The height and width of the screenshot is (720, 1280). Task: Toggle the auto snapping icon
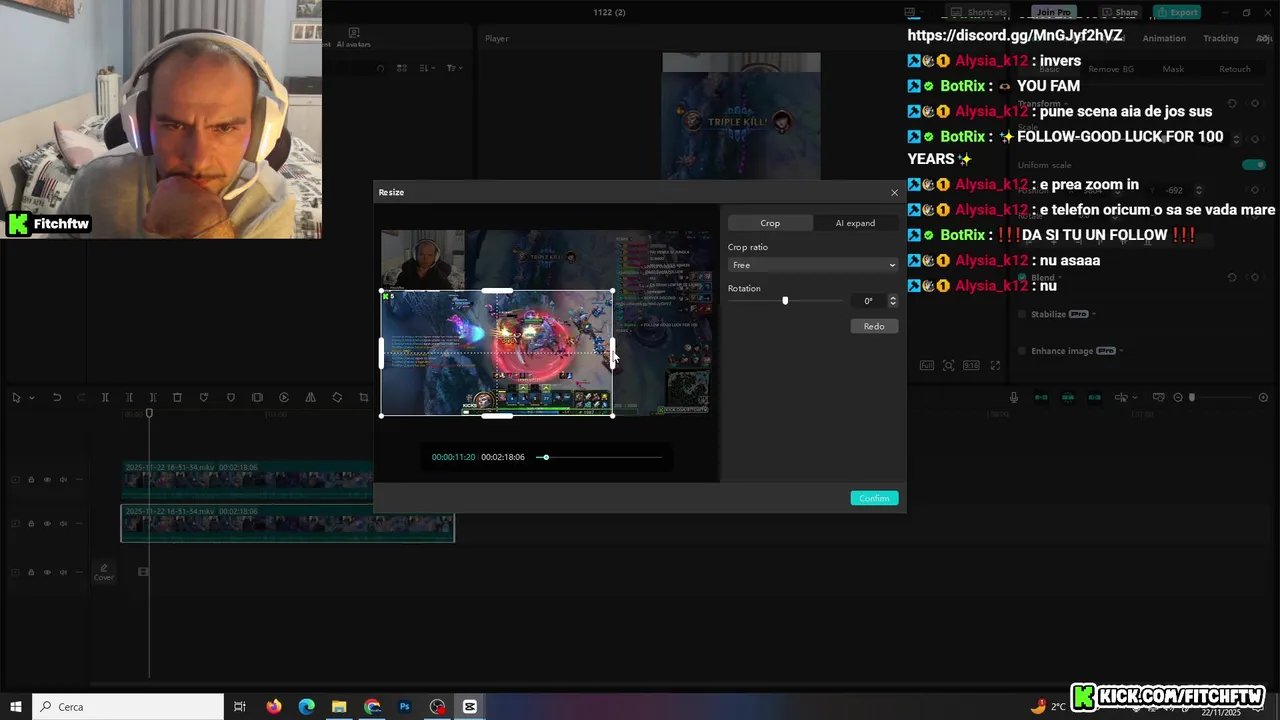tap(1068, 397)
